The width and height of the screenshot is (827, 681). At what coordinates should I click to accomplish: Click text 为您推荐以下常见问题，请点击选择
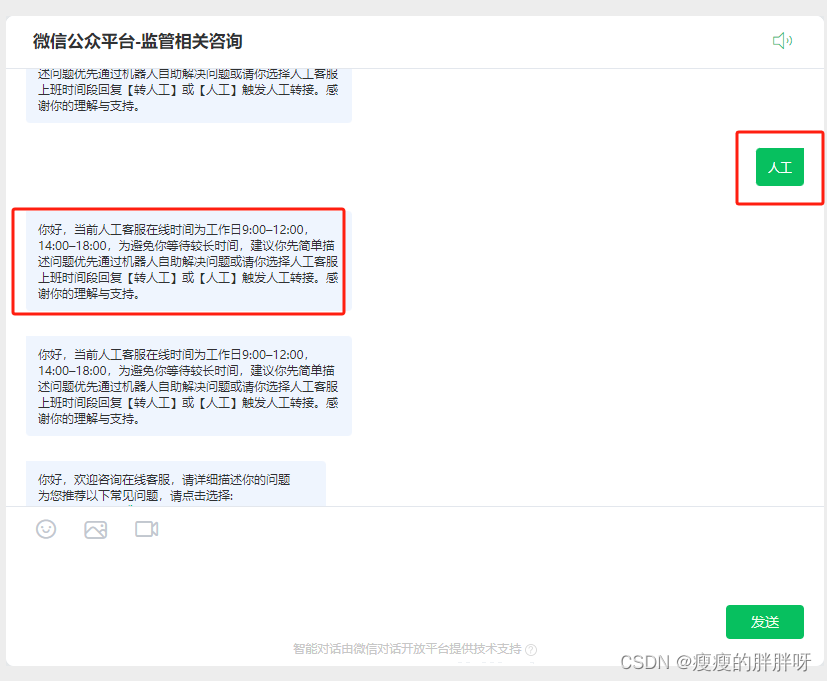coord(135,496)
